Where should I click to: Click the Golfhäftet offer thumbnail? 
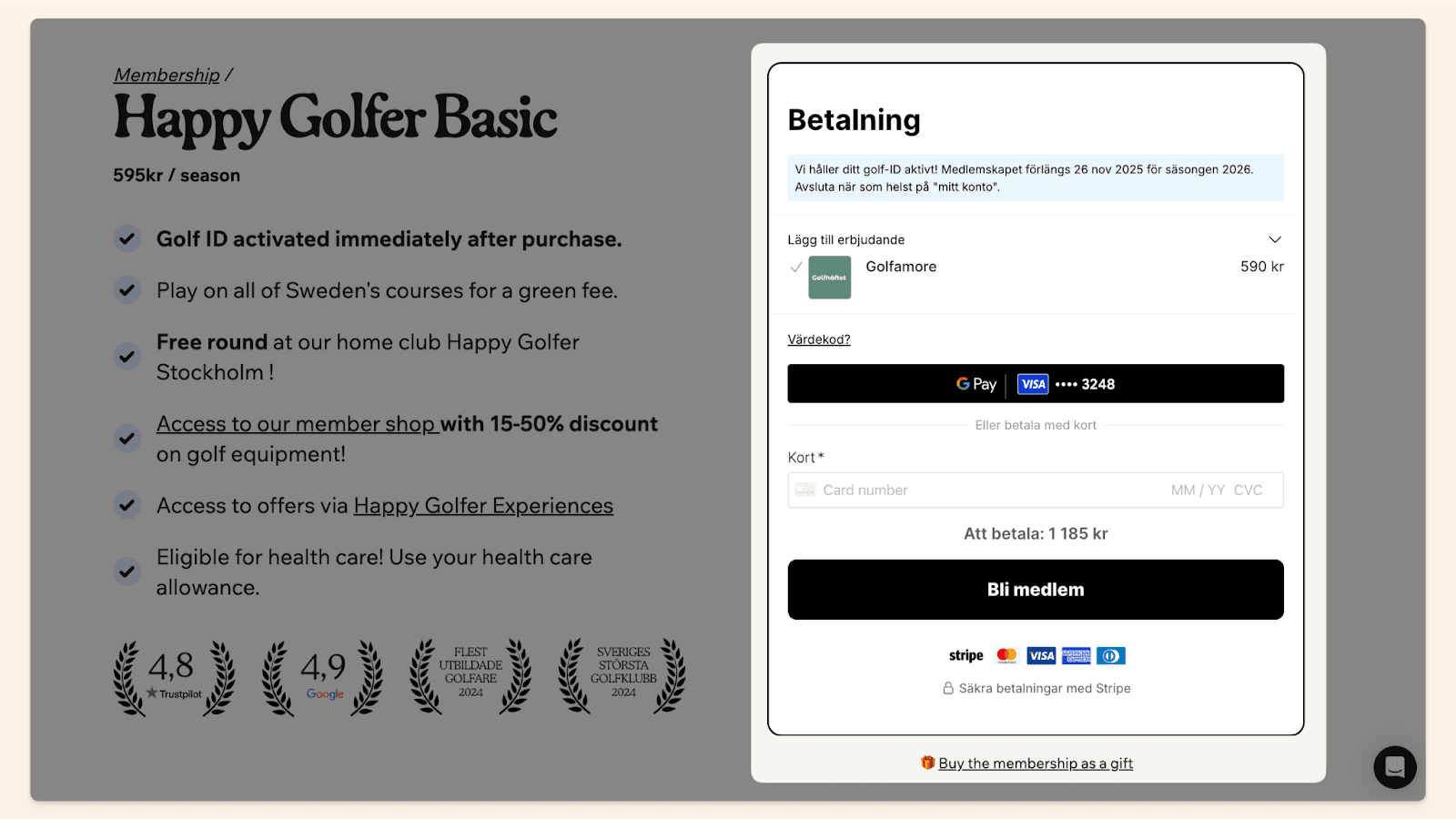(829, 278)
